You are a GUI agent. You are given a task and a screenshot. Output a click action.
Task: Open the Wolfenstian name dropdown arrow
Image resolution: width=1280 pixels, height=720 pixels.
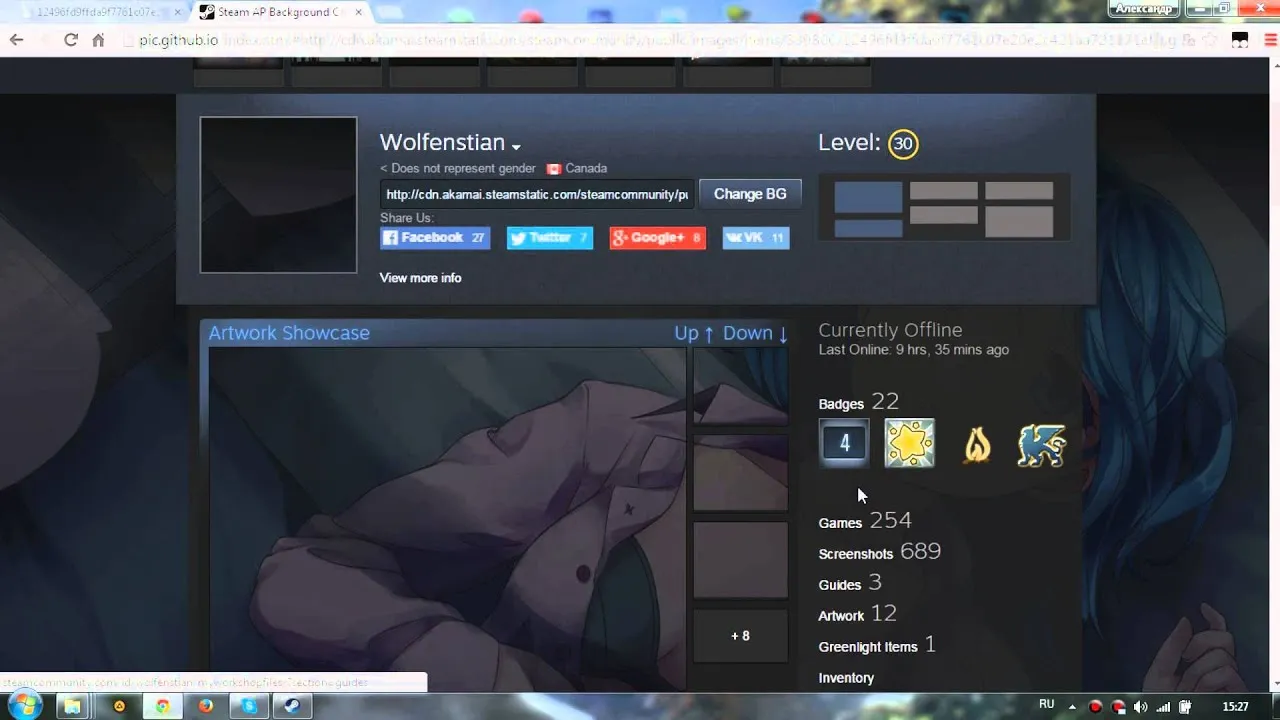point(516,147)
